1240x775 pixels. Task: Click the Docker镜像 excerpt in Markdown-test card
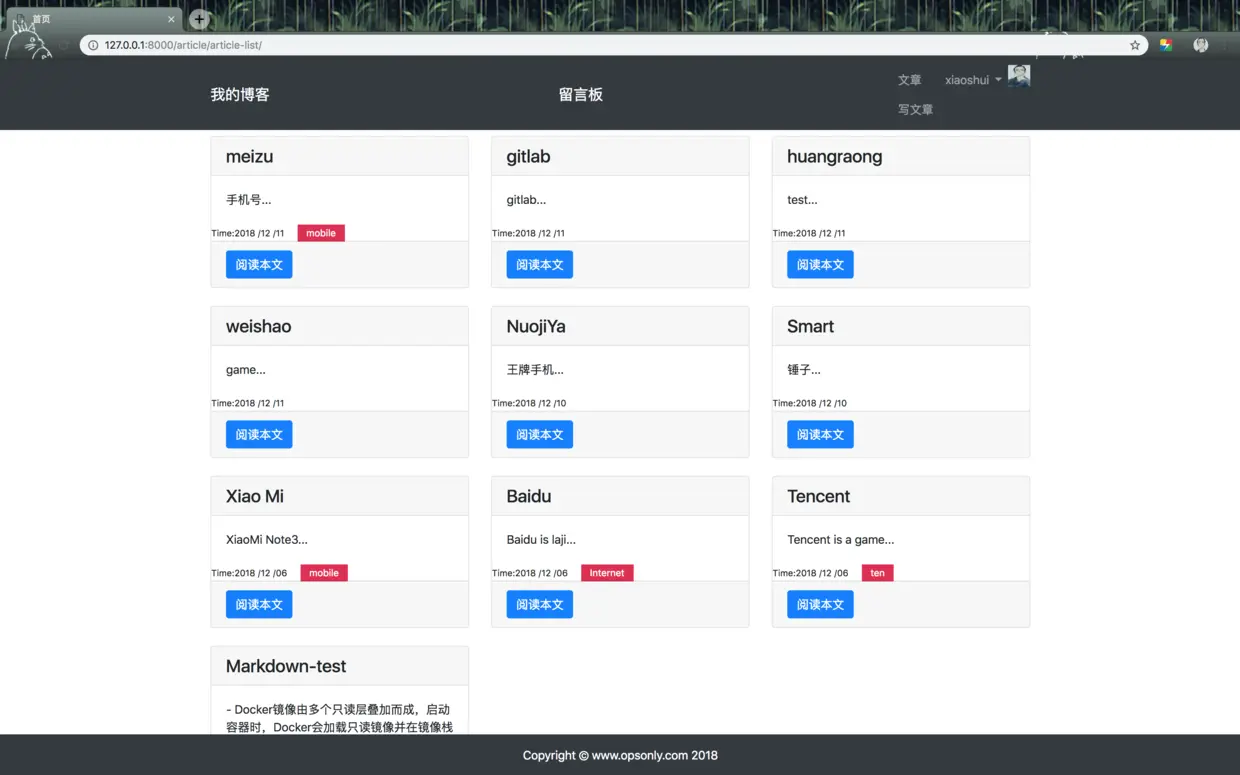point(339,718)
